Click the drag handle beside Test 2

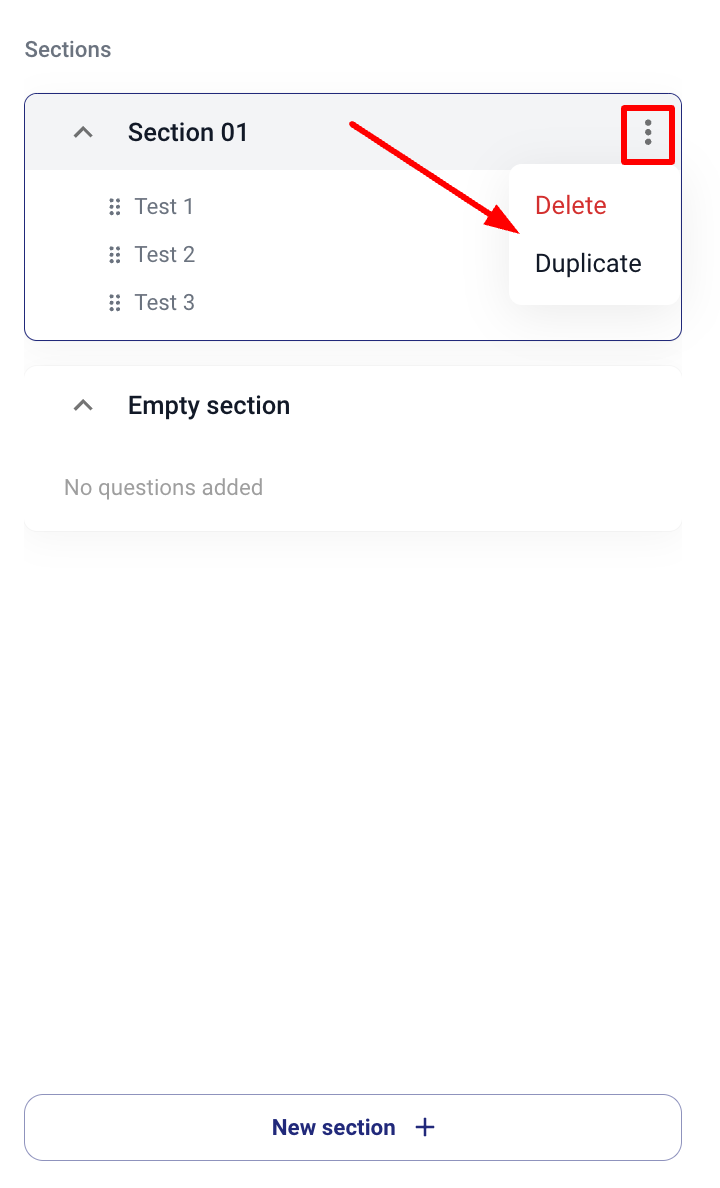(x=114, y=255)
